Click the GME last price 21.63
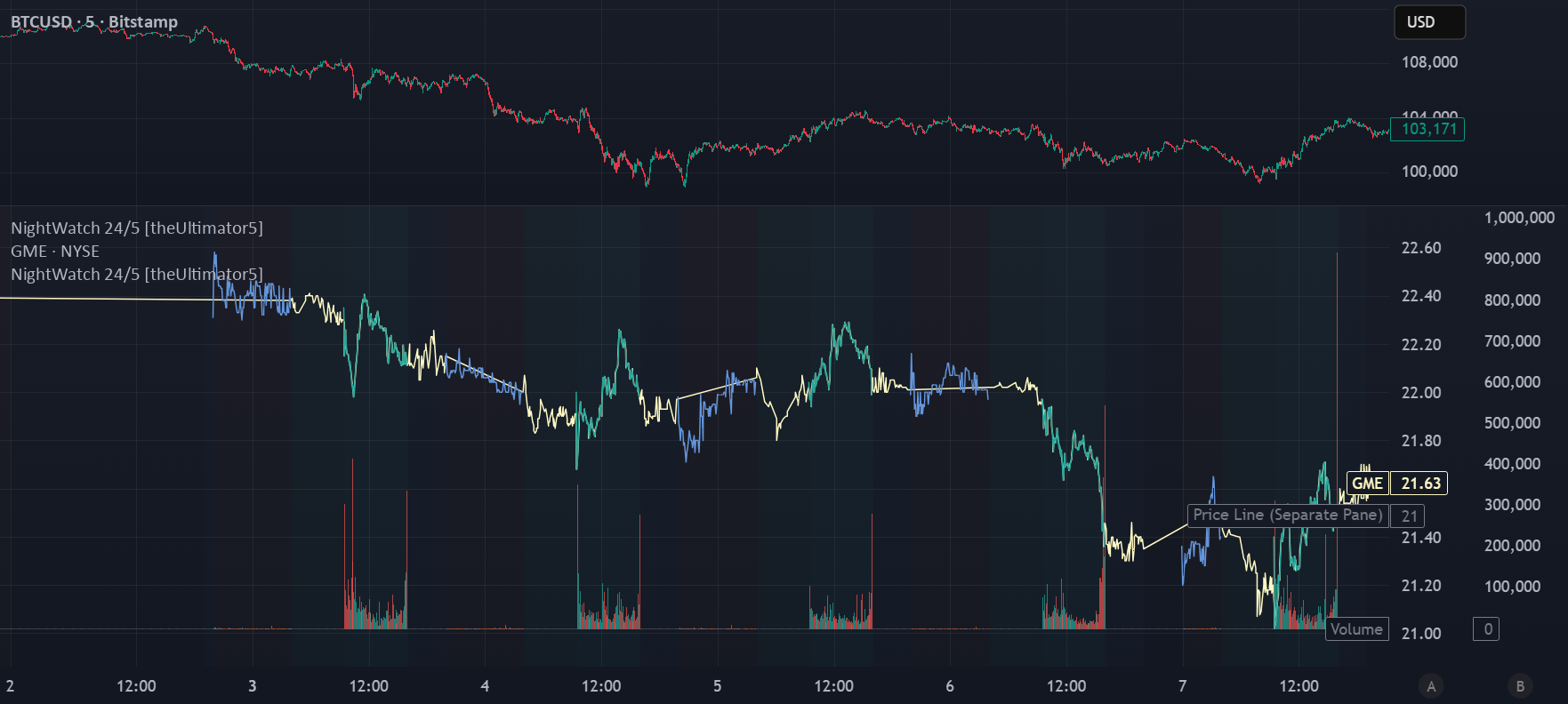Image resolution: width=1568 pixels, height=704 pixels. (x=1419, y=484)
